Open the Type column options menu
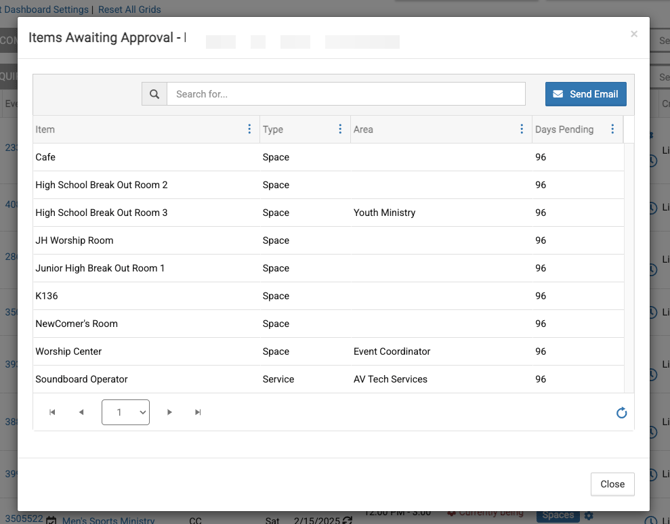Image resolution: width=670 pixels, height=524 pixels. [x=340, y=129]
